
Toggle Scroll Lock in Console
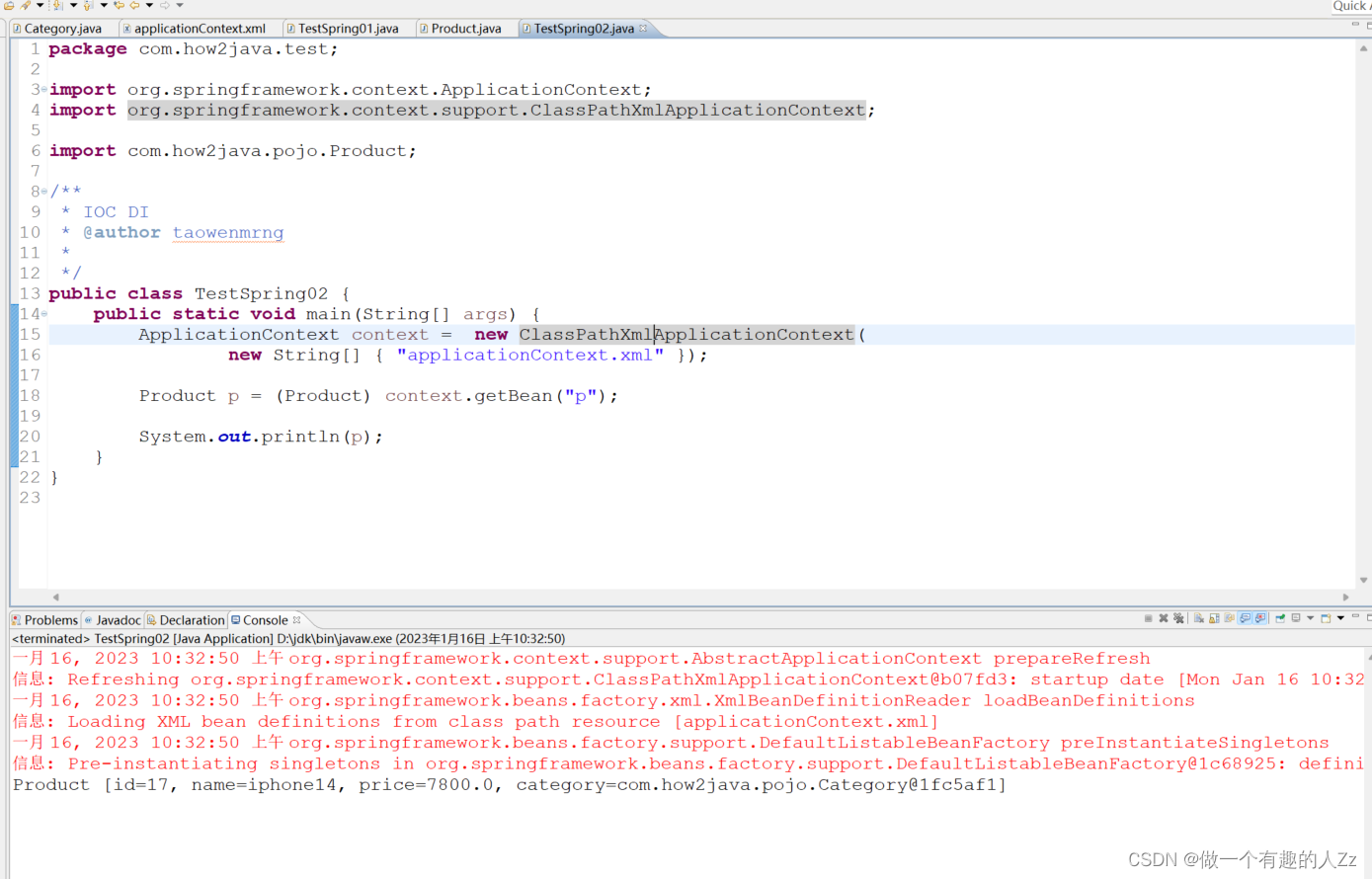(x=1214, y=618)
